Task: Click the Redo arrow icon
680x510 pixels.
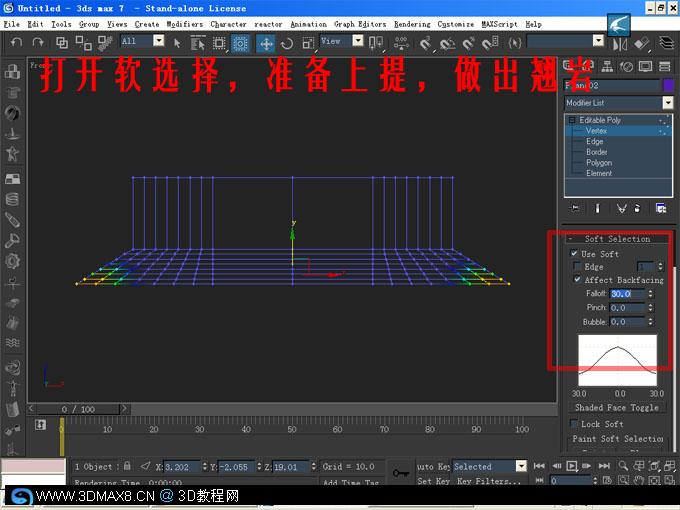Action: (38, 42)
